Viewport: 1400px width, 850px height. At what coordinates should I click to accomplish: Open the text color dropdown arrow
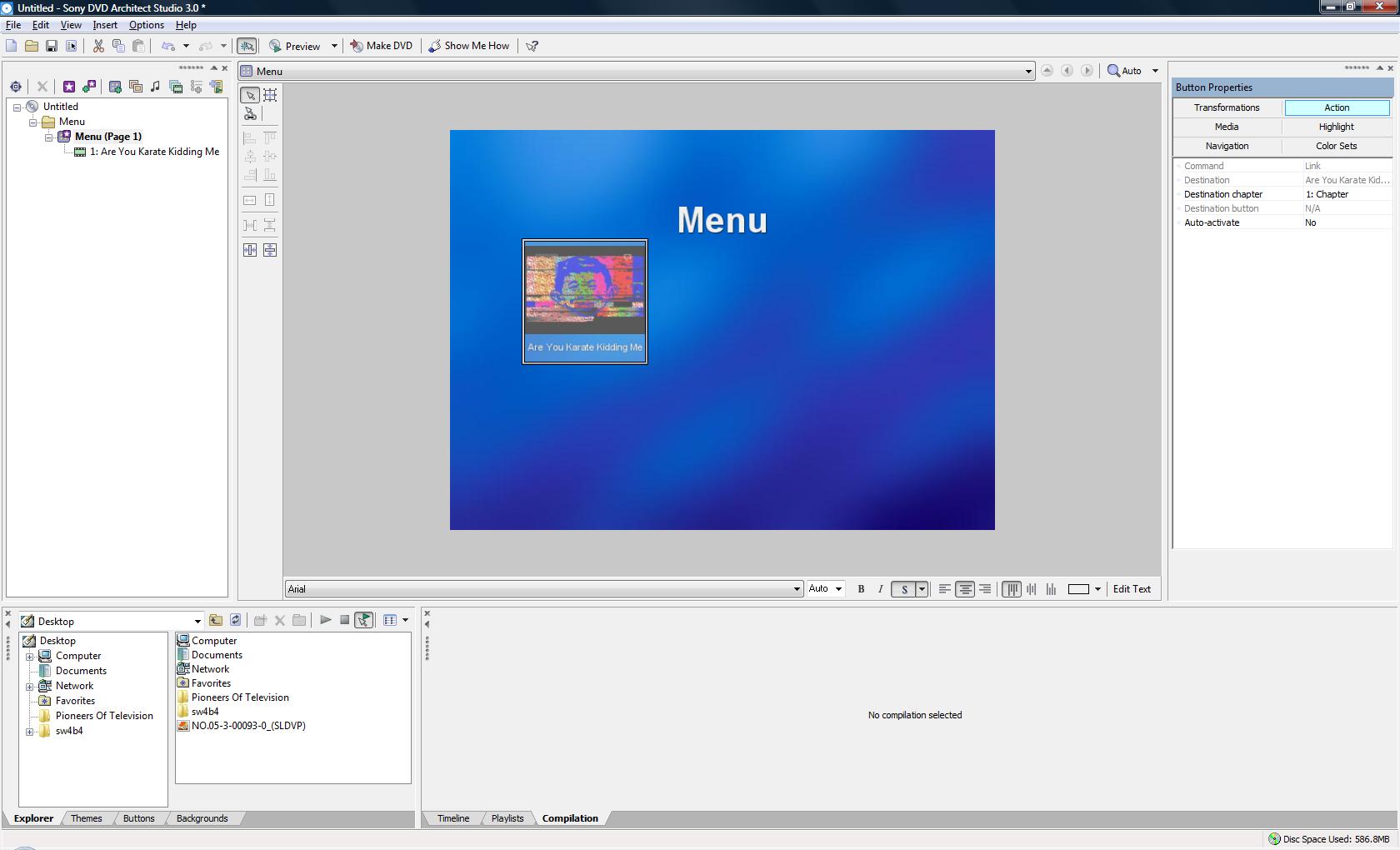pos(1097,589)
